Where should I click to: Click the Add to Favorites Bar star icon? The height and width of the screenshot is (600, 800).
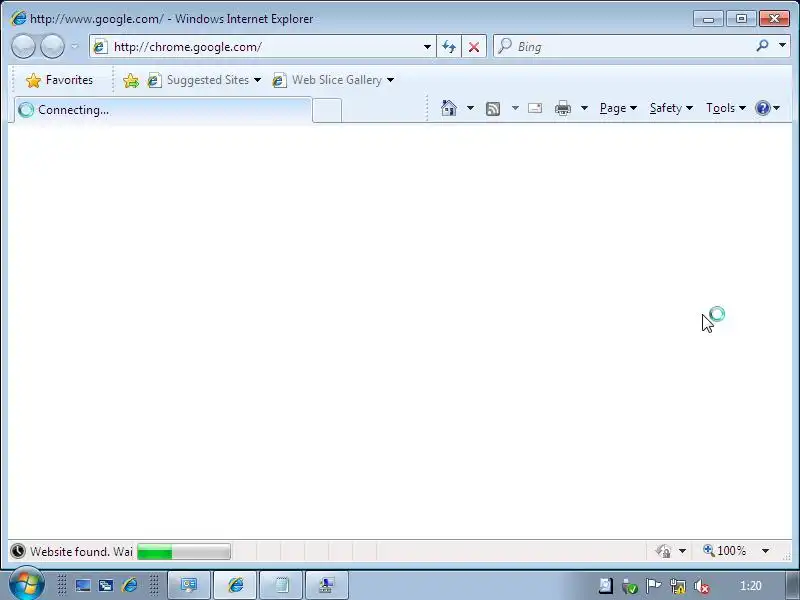[131, 80]
